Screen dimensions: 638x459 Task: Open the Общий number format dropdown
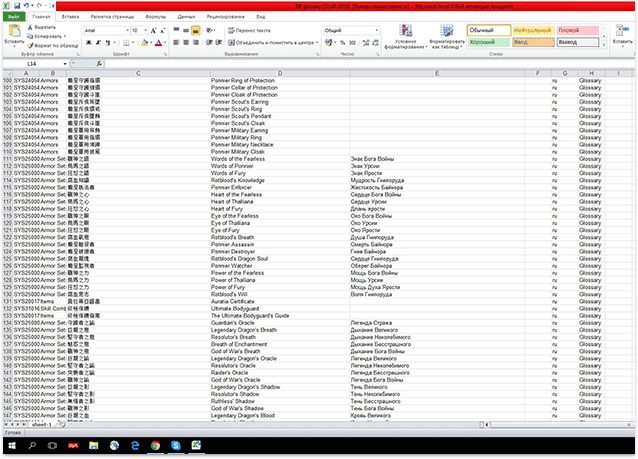376,31
